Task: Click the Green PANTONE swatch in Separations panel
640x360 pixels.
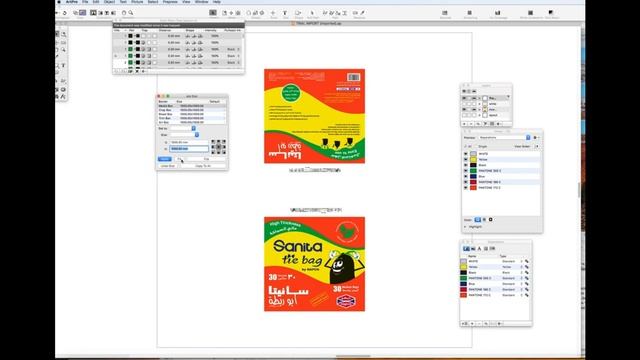Action: (x=463, y=278)
